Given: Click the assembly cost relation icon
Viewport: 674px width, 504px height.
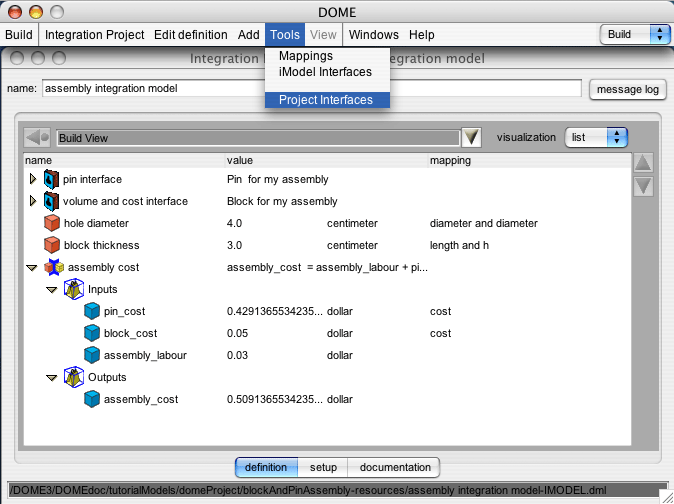Looking at the screenshot, I should coord(54,267).
